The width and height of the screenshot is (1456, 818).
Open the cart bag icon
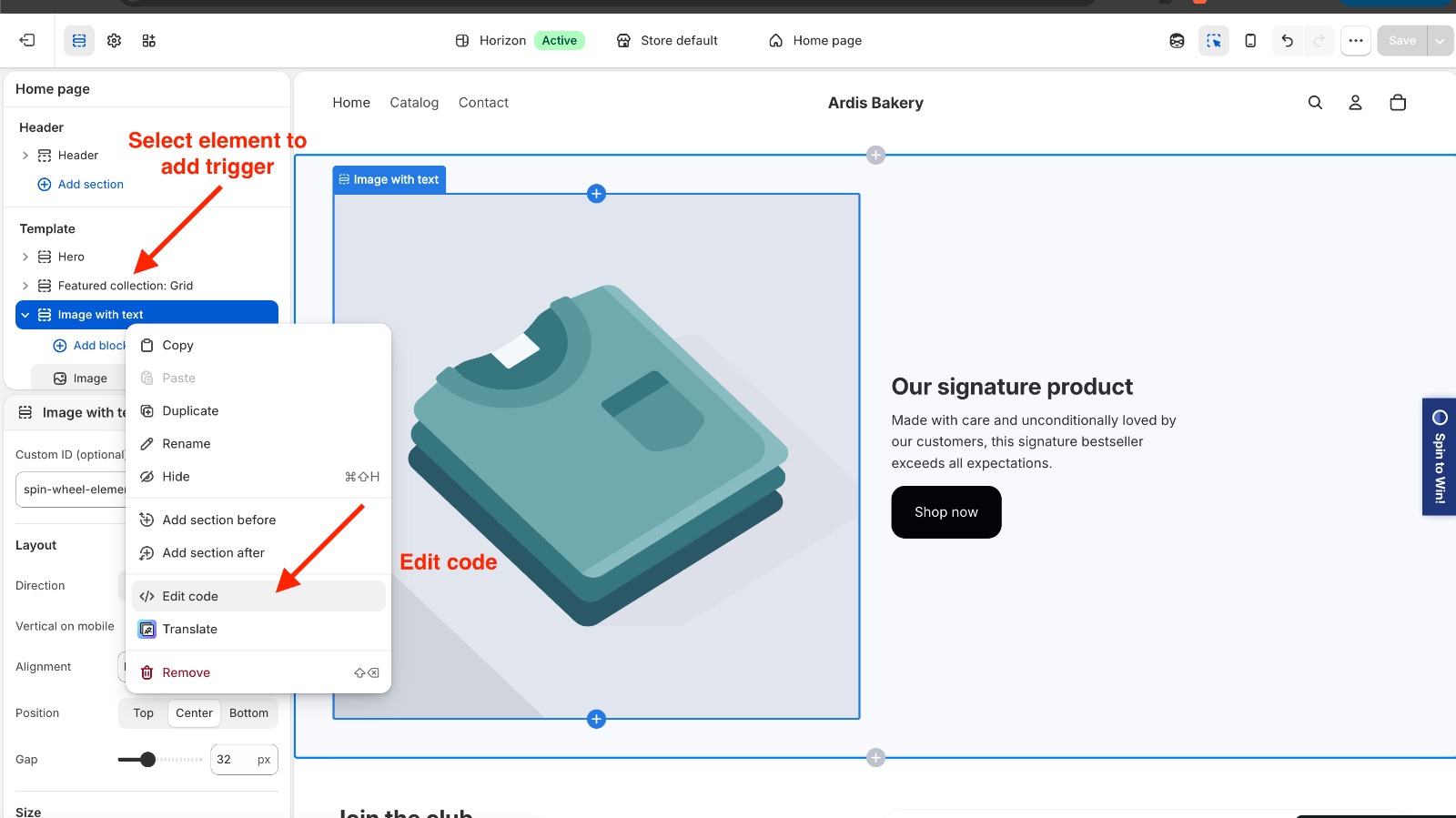1398,103
